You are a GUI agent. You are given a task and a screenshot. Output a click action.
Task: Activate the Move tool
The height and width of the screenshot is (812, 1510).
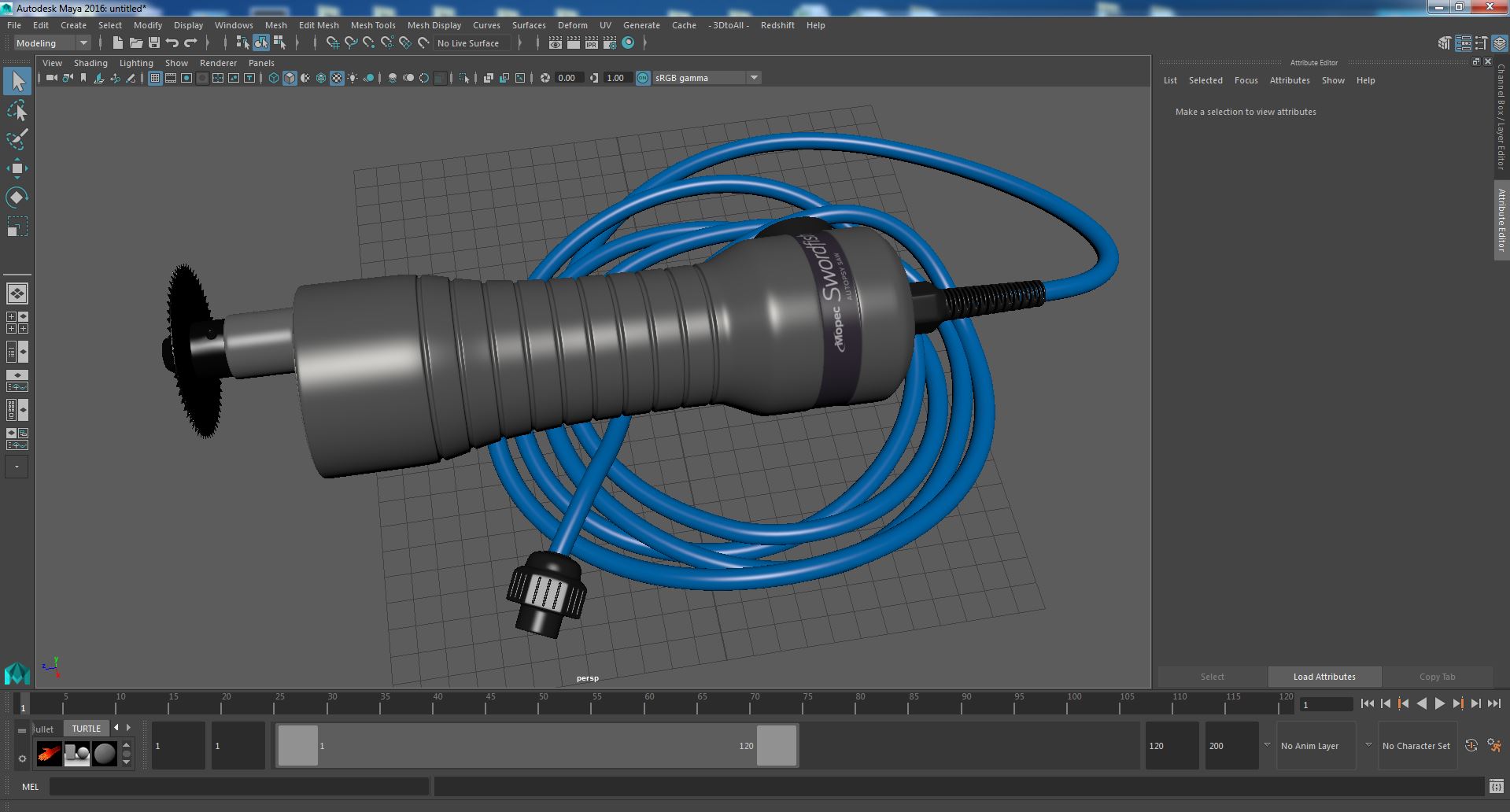pos(17,168)
